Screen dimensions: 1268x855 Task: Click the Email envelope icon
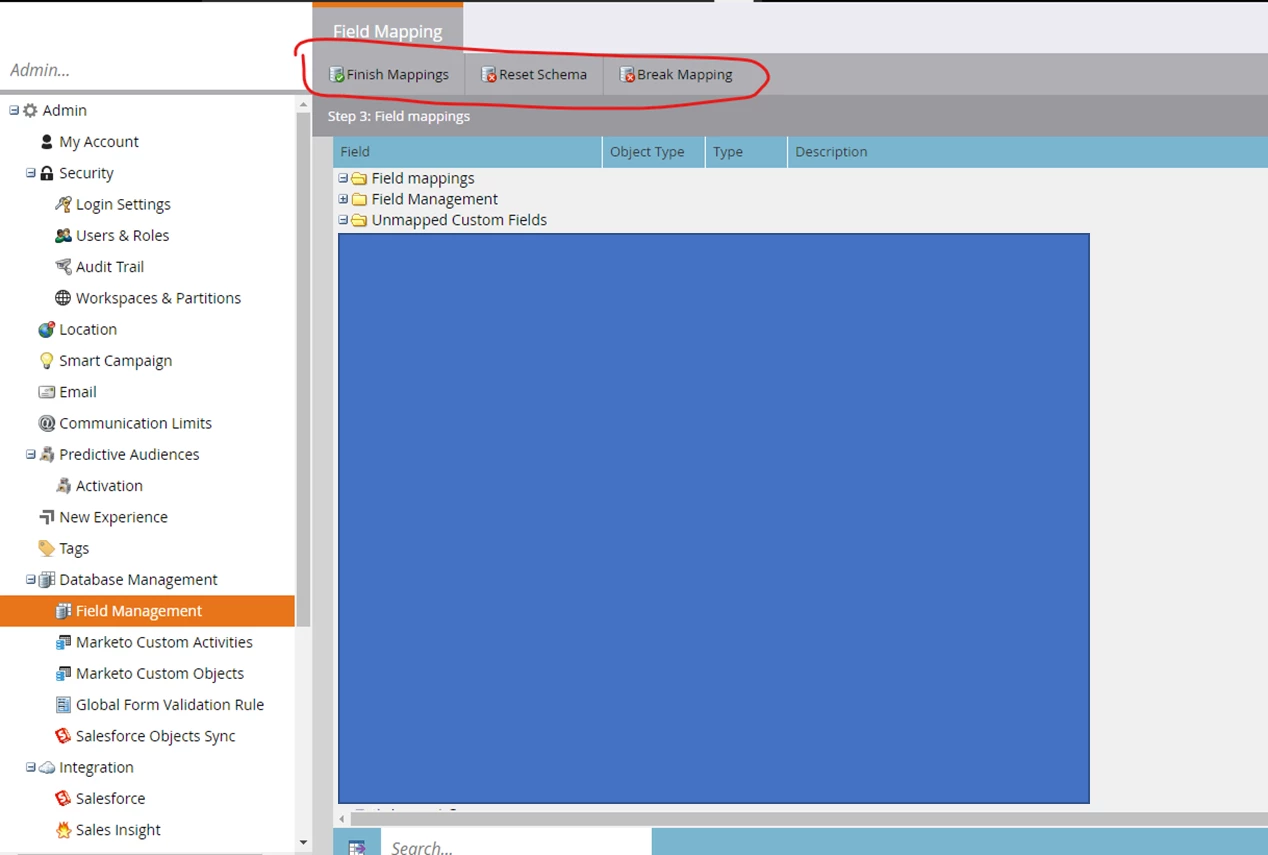coord(47,392)
